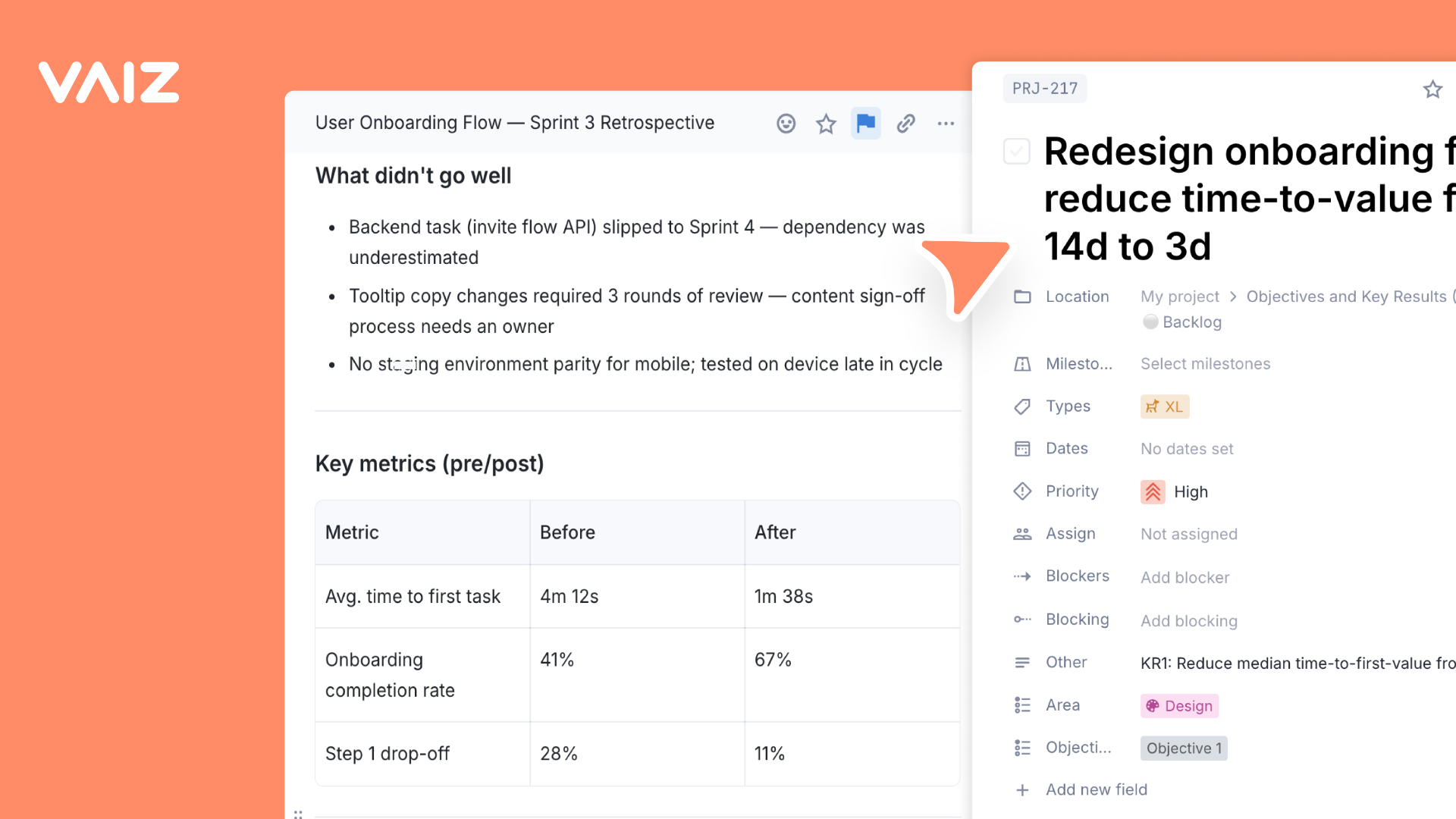Open the Select milestones dropdown
Viewport: 1456px width, 819px height.
[x=1205, y=364]
